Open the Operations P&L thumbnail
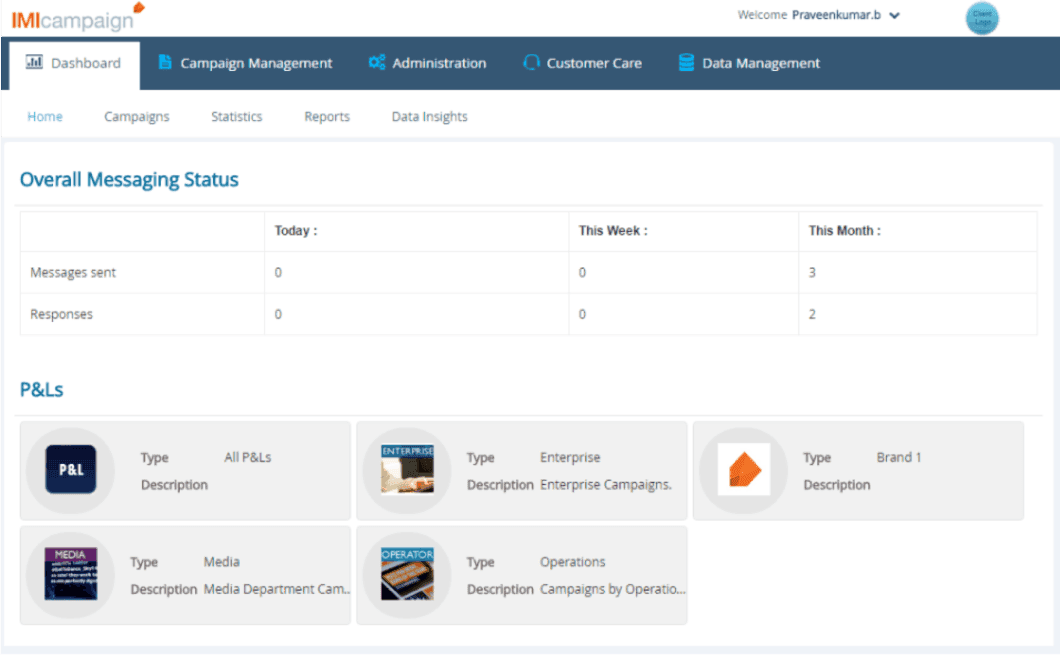Image resolution: width=1060 pixels, height=655 pixels. point(407,574)
